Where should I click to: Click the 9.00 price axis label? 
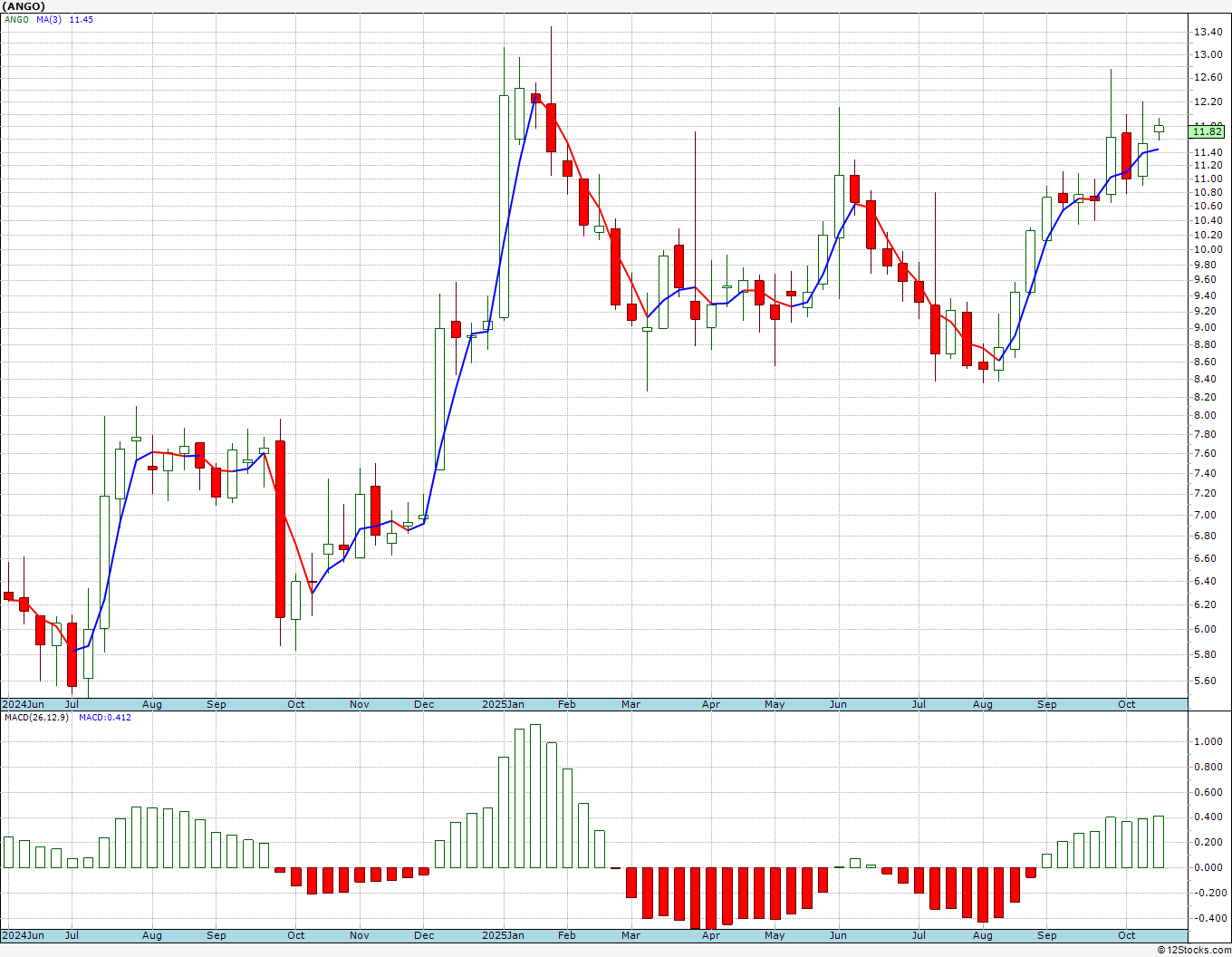pos(1207,328)
